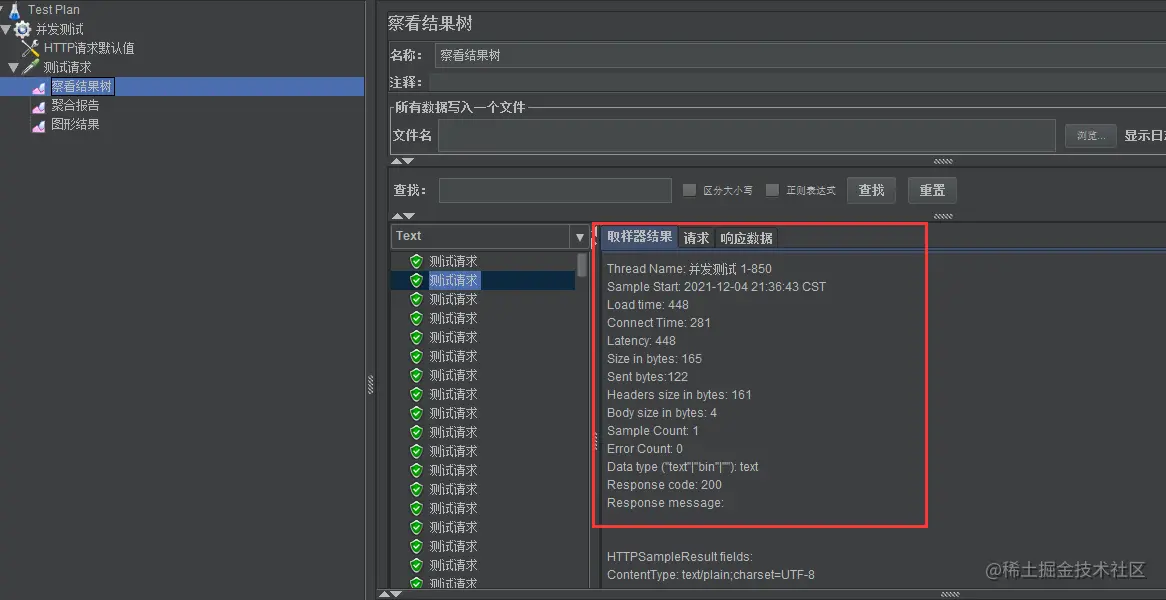Viewport: 1166px width, 600px height.
Task: Collapse the Test Plan root node
Action: tap(2, 10)
